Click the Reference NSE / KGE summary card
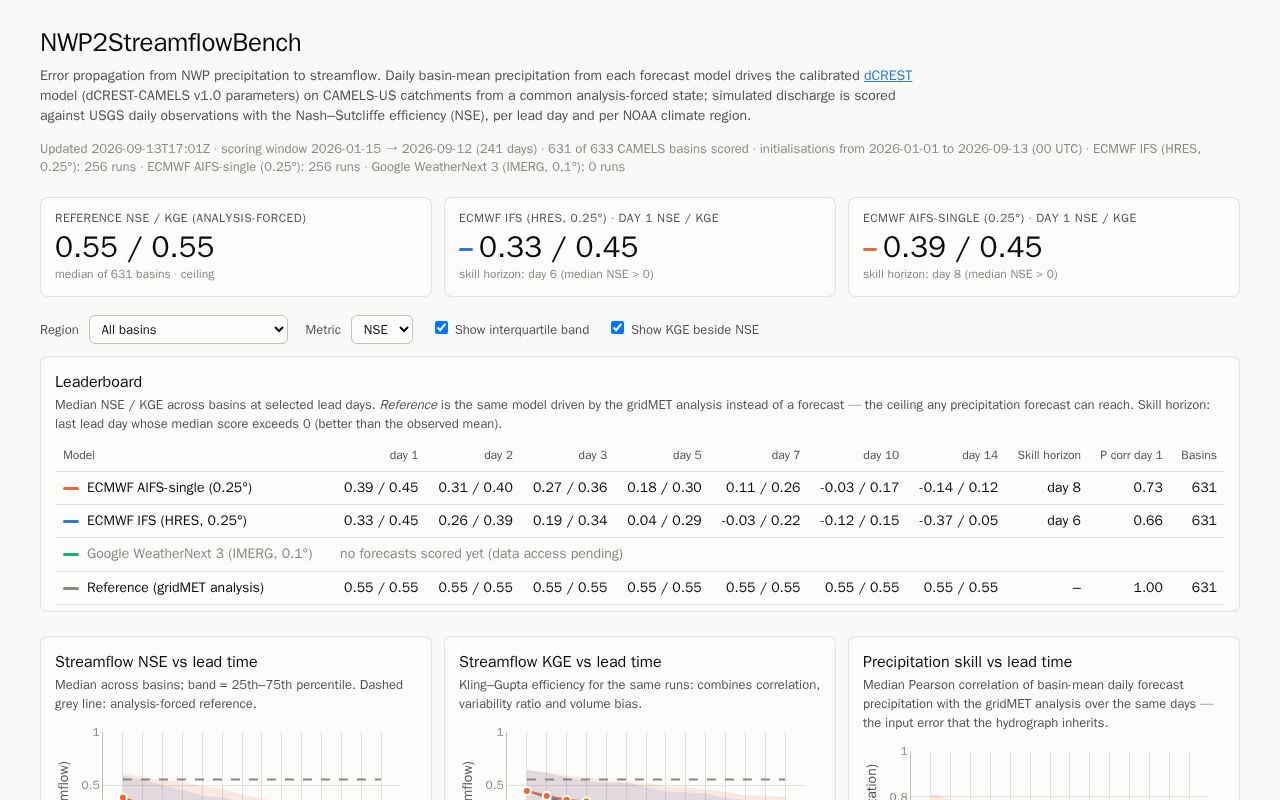This screenshot has width=1280, height=800. (236, 247)
